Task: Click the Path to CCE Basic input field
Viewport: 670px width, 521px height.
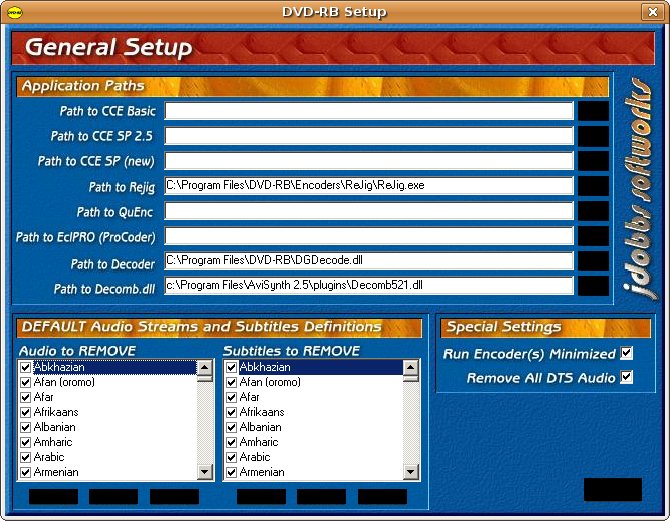Action: pyautogui.click(x=369, y=111)
